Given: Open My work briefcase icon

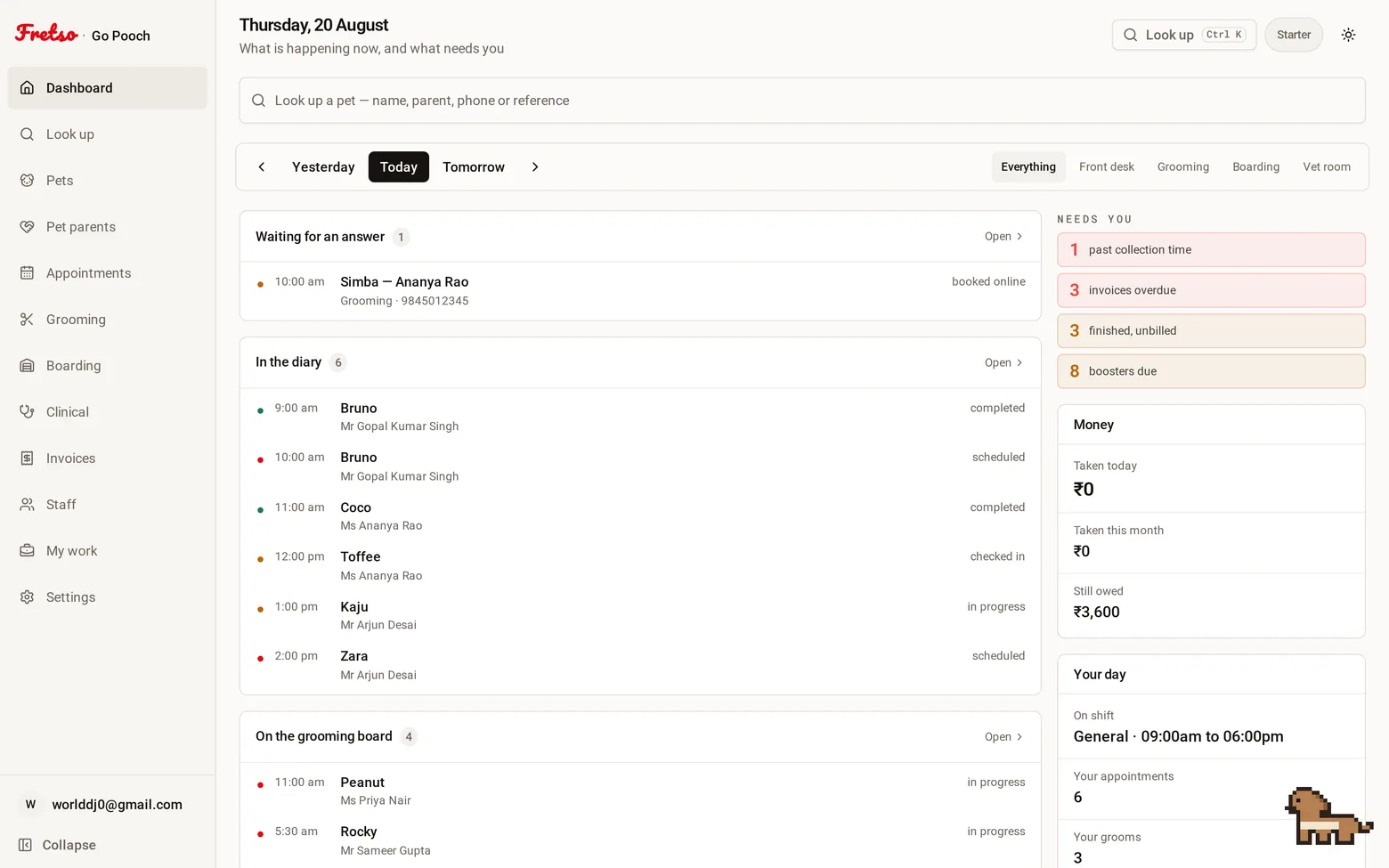Looking at the screenshot, I should click(x=28, y=551).
